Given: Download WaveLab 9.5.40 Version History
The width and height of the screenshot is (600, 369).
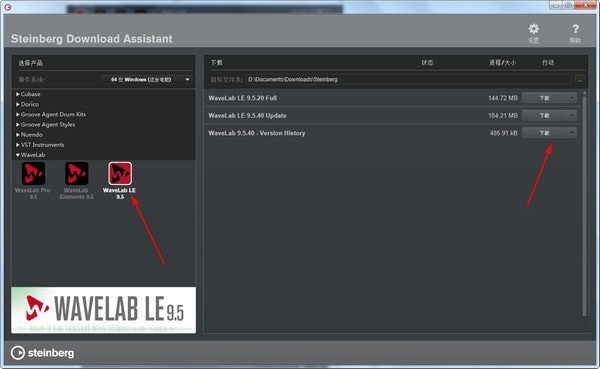Looking at the screenshot, I should pos(545,133).
